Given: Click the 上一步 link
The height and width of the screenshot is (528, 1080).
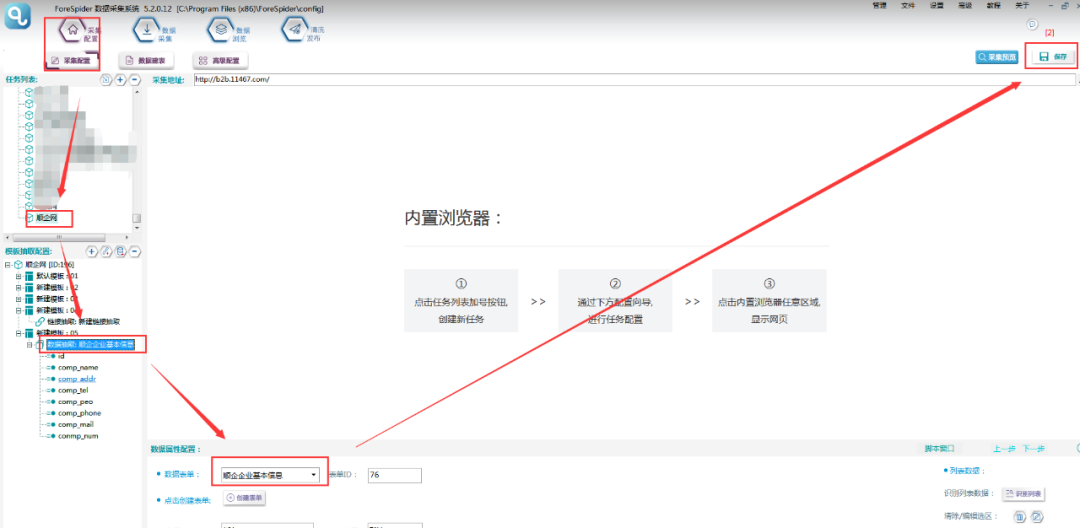Looking at the screenshot, I should pos(1004,449).
